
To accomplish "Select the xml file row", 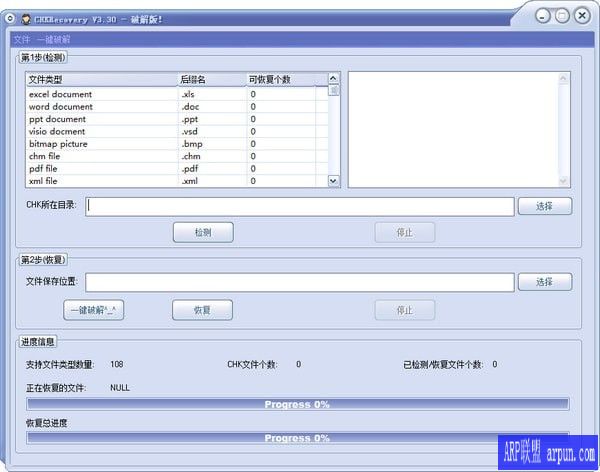I will click(177, 181).
